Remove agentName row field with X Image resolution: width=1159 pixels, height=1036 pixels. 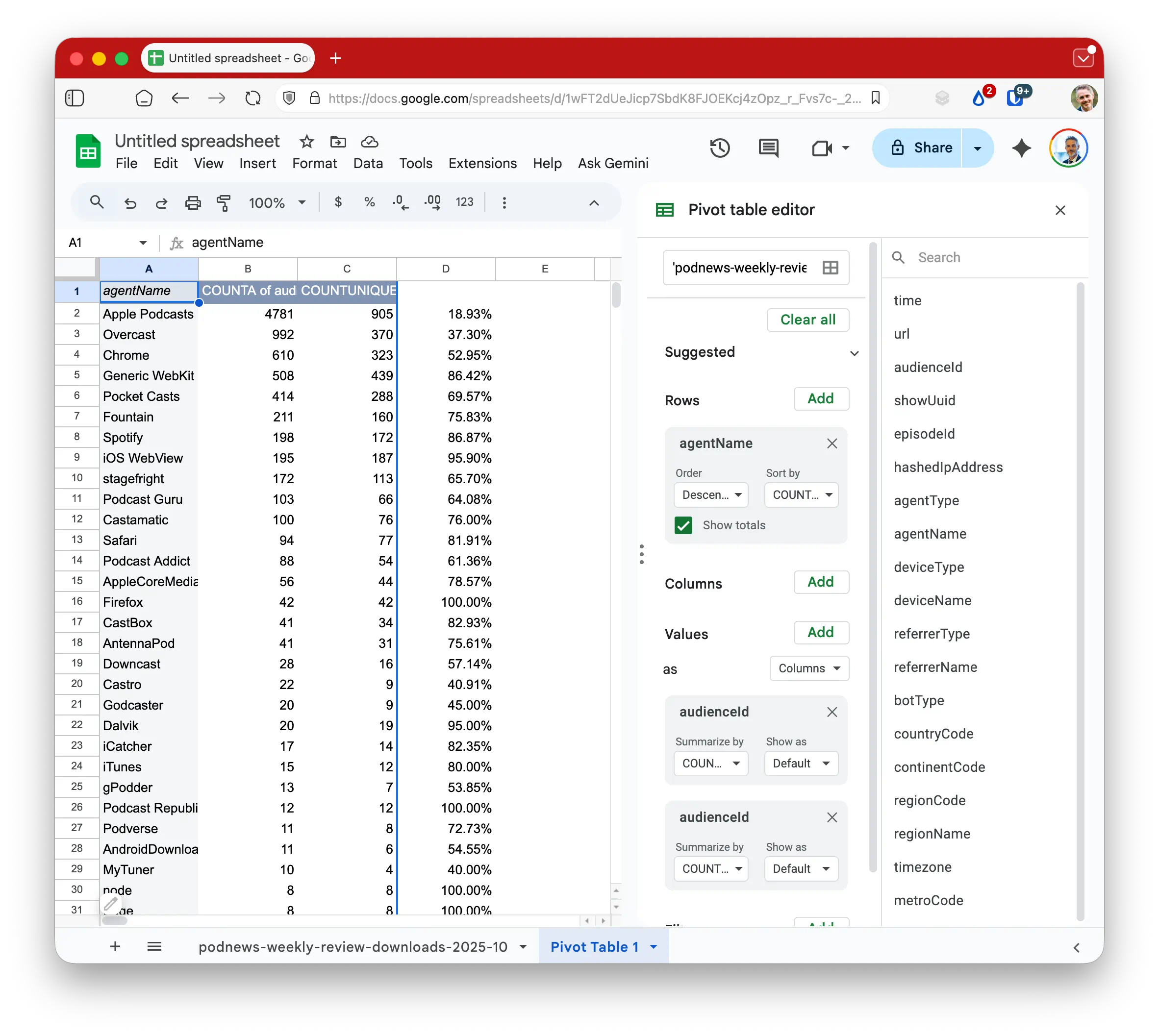tap(831, 444)
